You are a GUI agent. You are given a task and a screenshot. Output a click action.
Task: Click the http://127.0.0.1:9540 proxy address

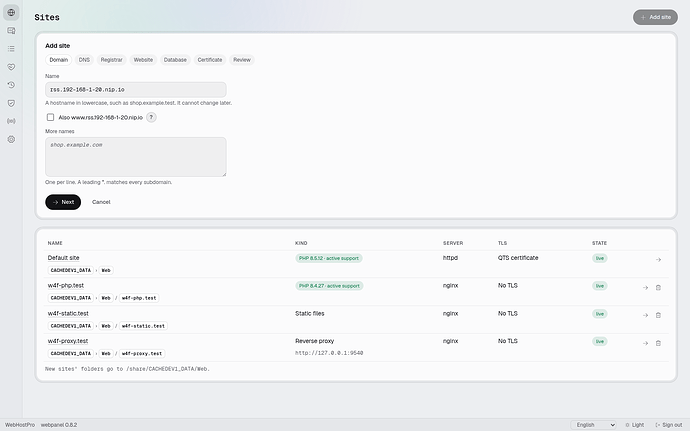pos(329,353)
